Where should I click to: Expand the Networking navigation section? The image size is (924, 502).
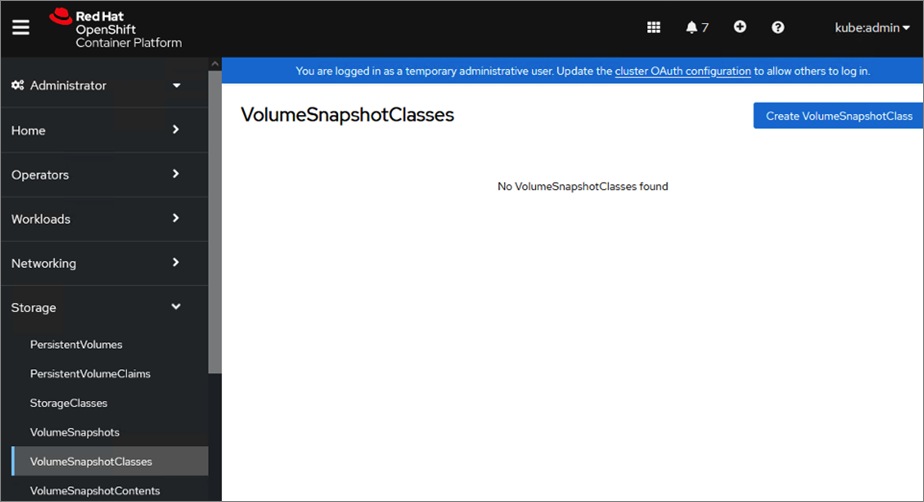(x=104, y=263)
